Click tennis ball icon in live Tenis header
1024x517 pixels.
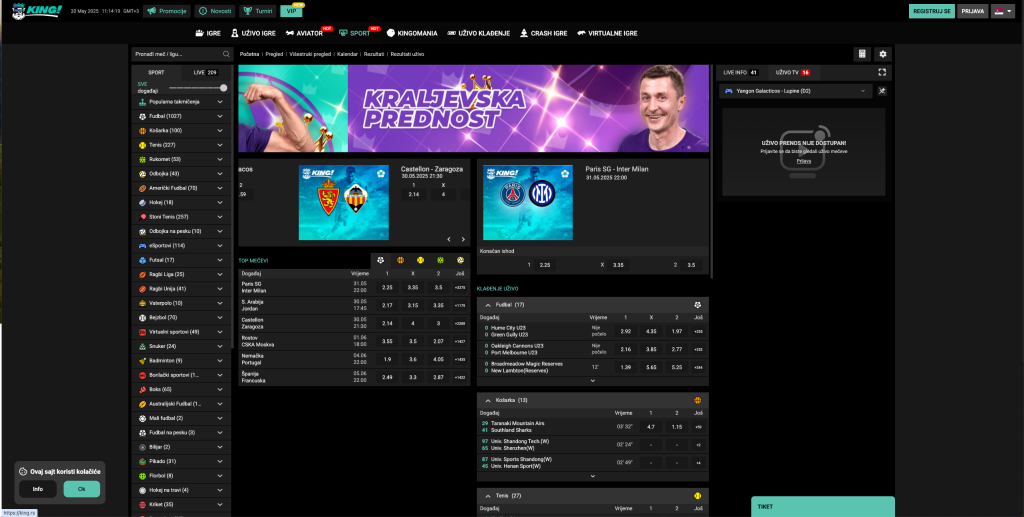pyautogui.click(x=697, y=496)
